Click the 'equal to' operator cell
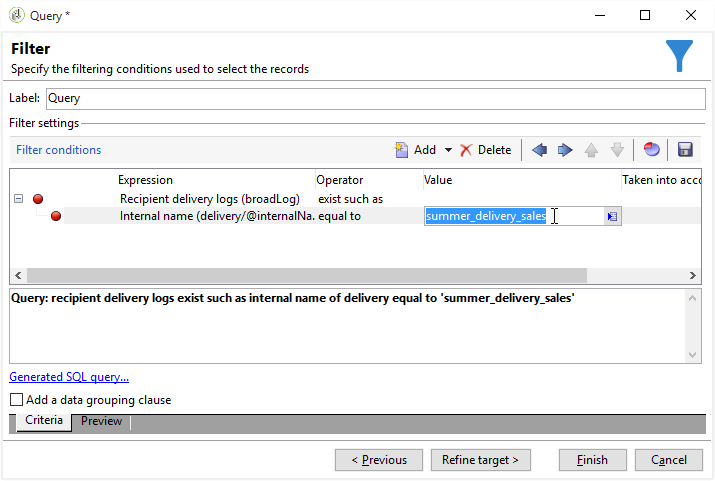 point(339,216)
